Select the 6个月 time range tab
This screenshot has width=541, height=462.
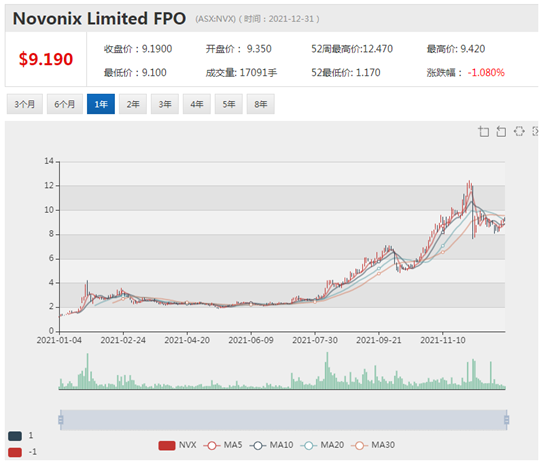coord(65,104)
